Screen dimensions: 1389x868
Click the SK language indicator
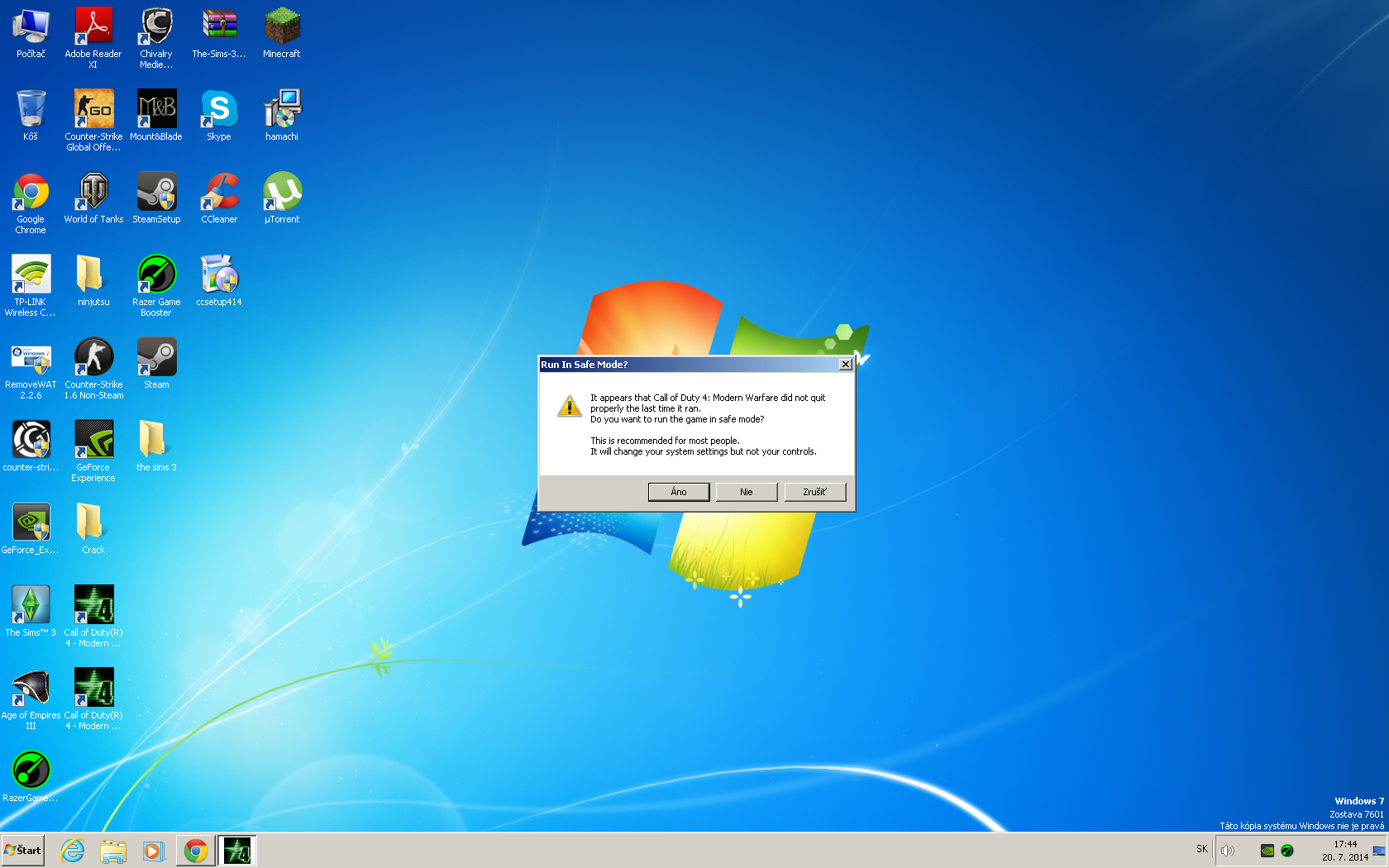(x=1202, y=849)
